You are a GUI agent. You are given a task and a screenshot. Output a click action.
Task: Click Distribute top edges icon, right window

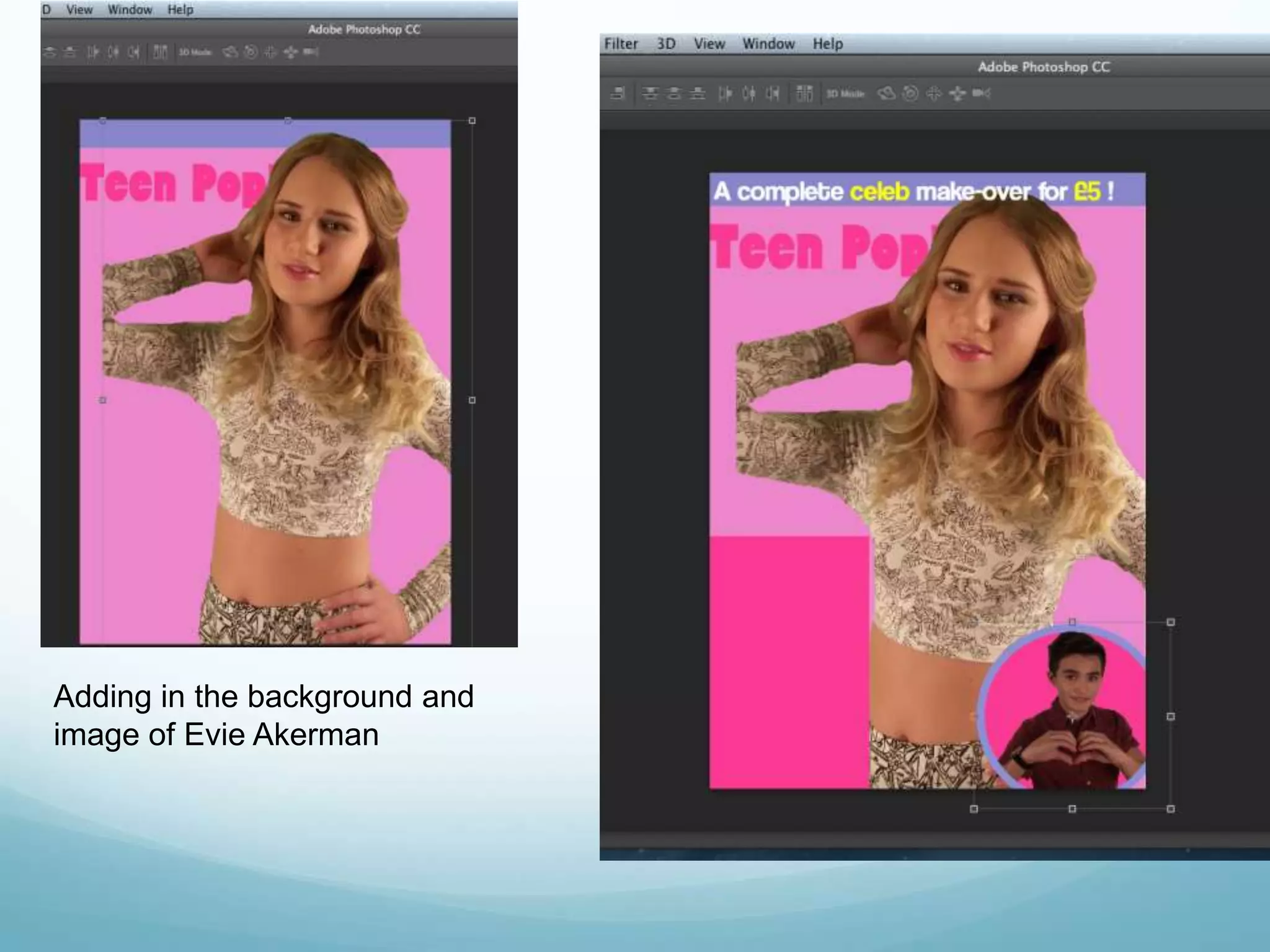(650, 94)
